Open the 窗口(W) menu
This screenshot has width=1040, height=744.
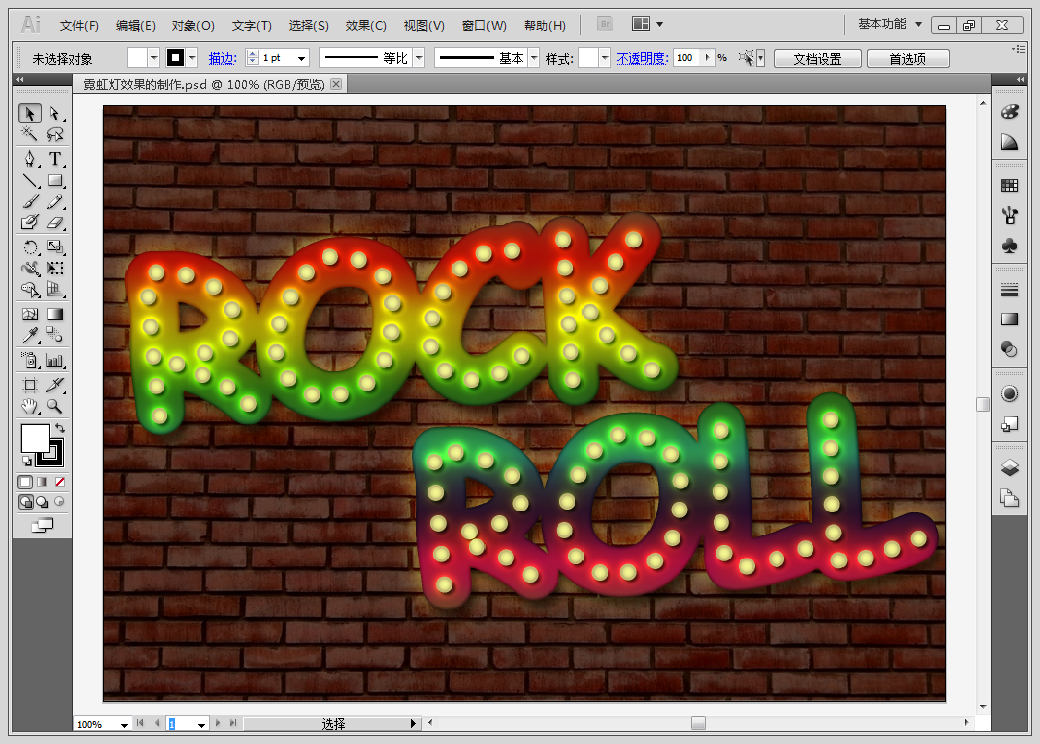[x=484, y=26]
